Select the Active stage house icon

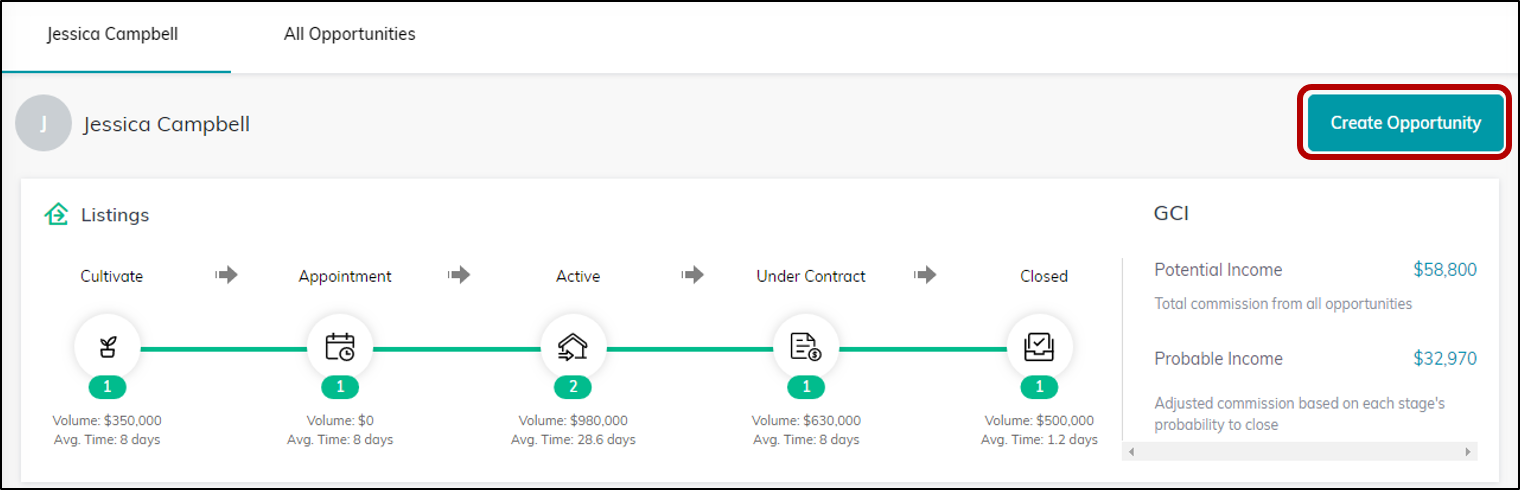coord(573,348)
